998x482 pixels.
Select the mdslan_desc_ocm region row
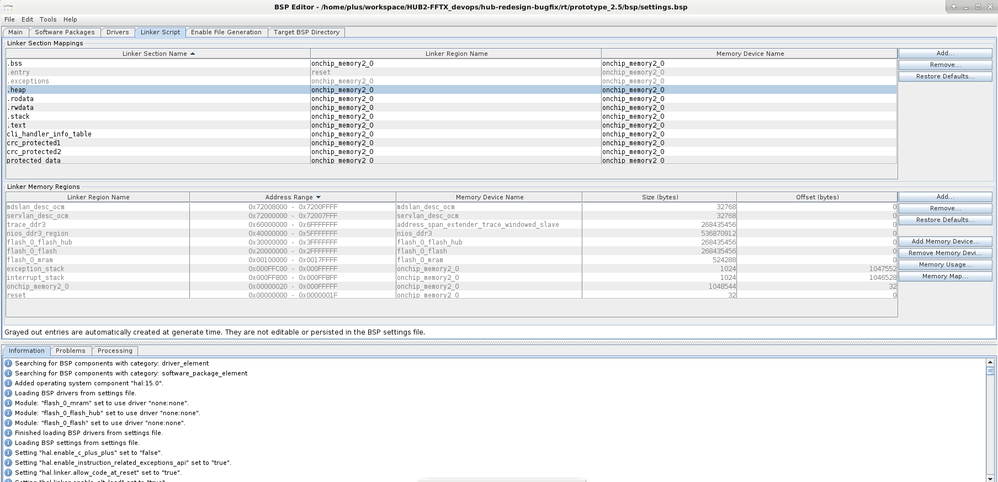click(x=451, y=207)
